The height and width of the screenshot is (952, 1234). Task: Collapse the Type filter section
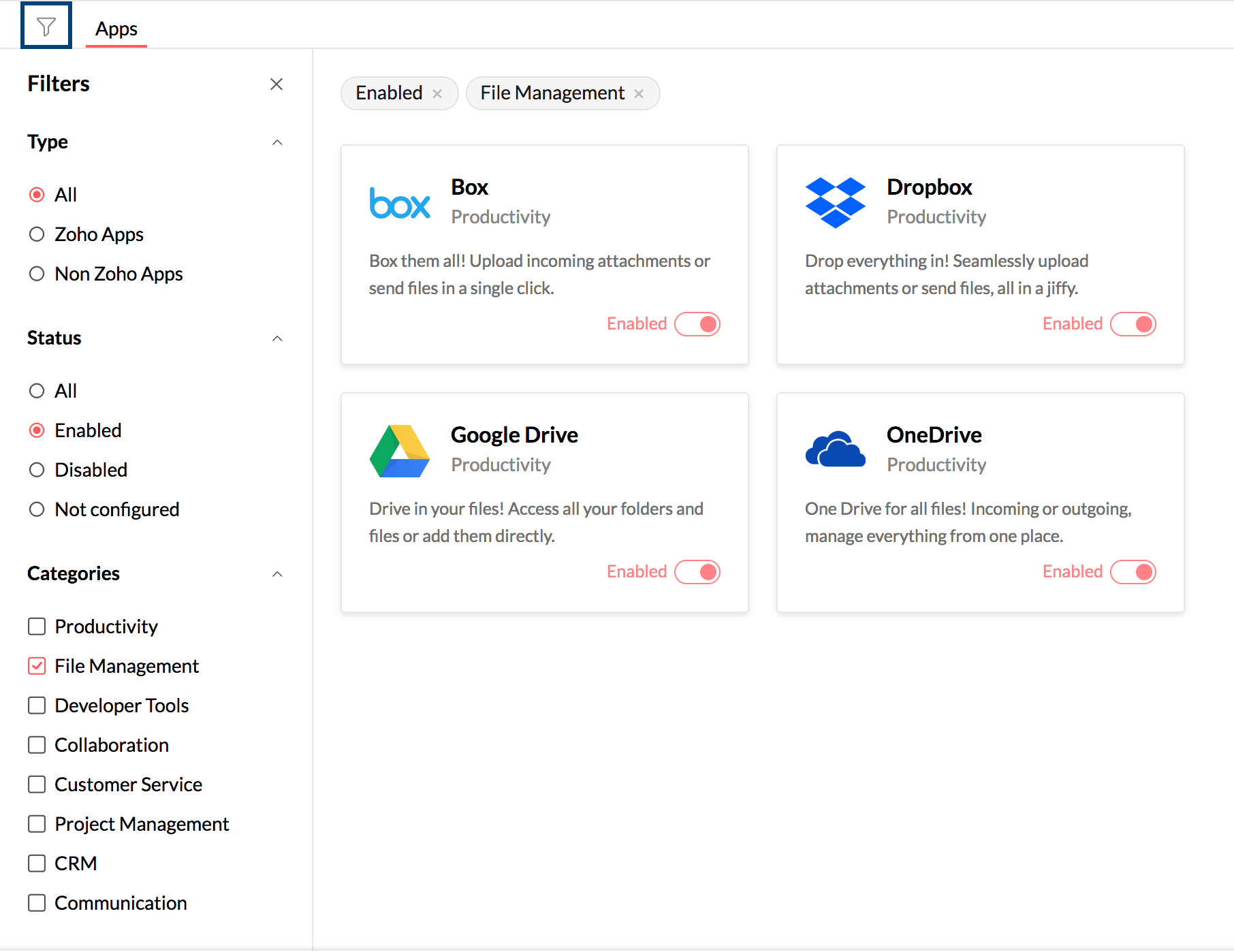(277, 142)
